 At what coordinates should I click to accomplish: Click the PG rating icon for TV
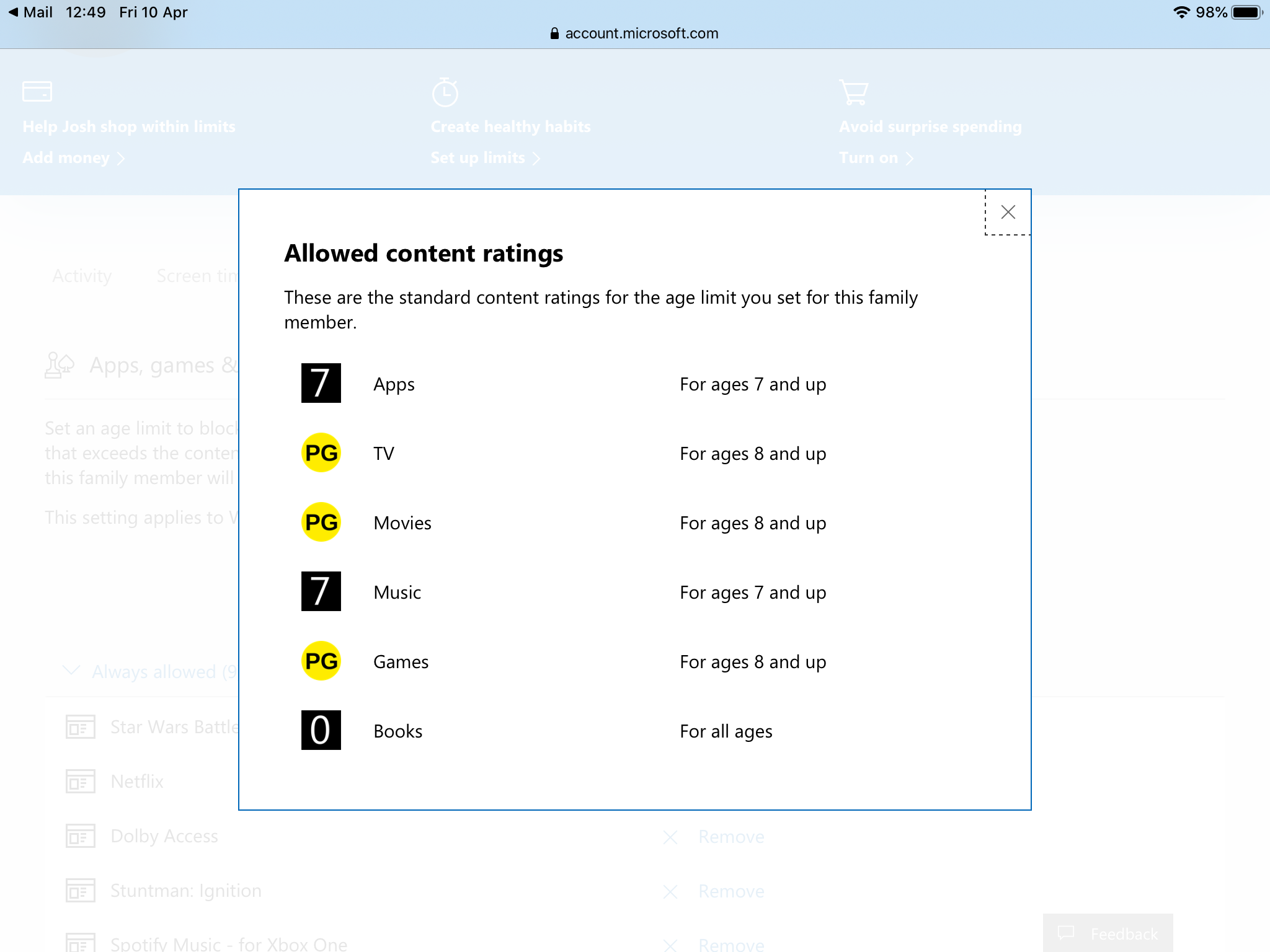click(x=321, y=452)
